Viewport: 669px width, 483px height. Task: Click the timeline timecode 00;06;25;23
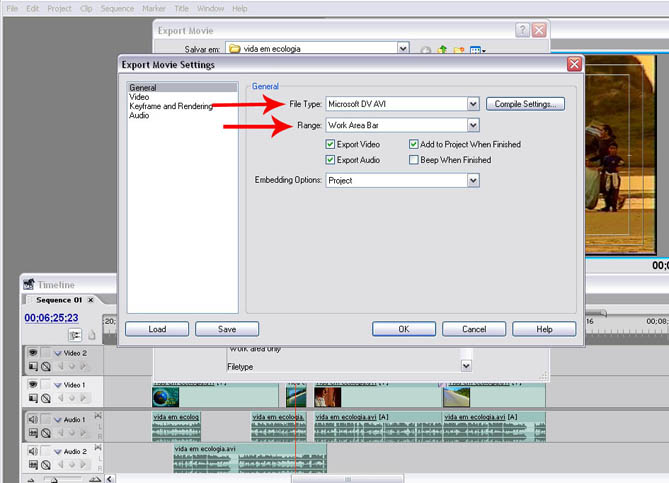tap(51, 317)
